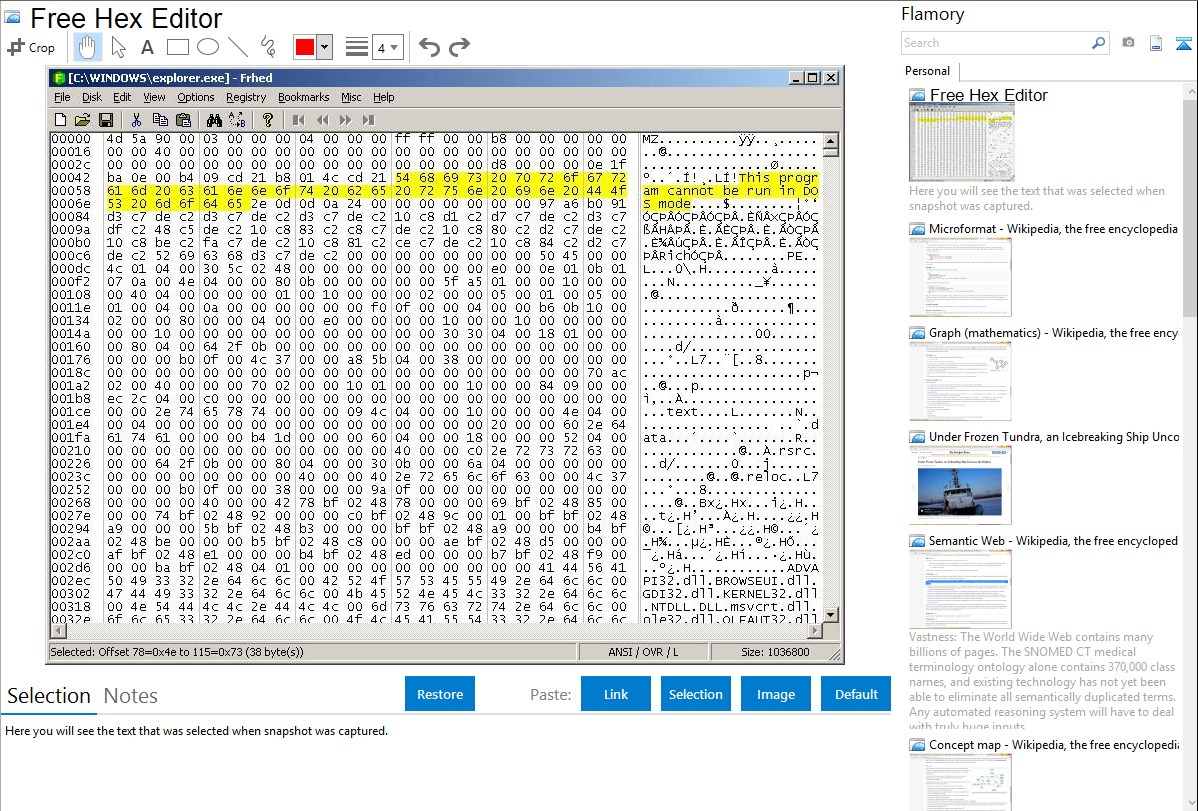Activate the hand pan tool
1198x811 pixels.
tap(87, 47)
